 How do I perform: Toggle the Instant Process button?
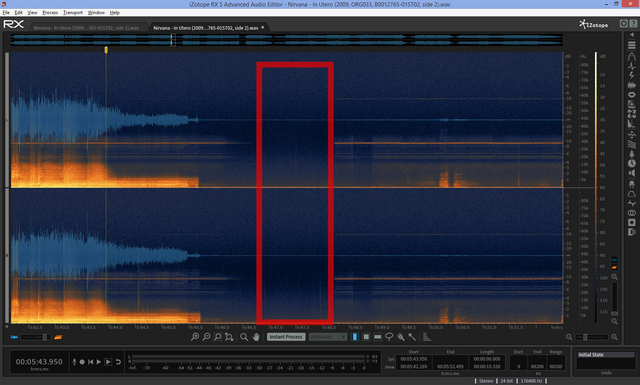[286, 337]
